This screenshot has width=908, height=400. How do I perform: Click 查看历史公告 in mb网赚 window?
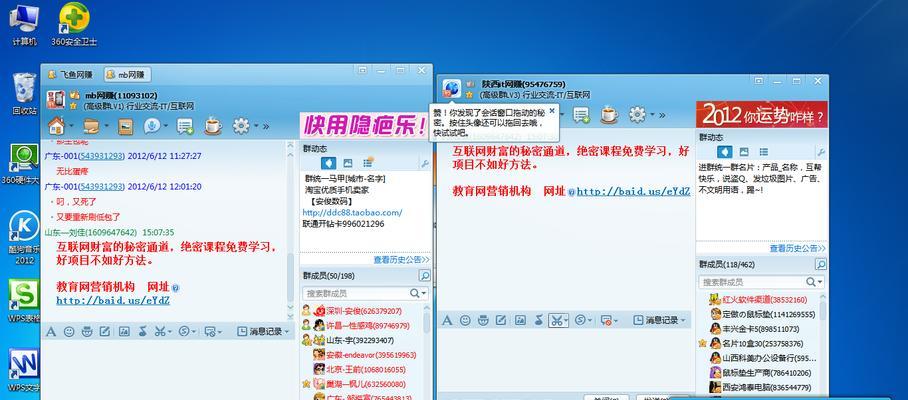point(401,260)
